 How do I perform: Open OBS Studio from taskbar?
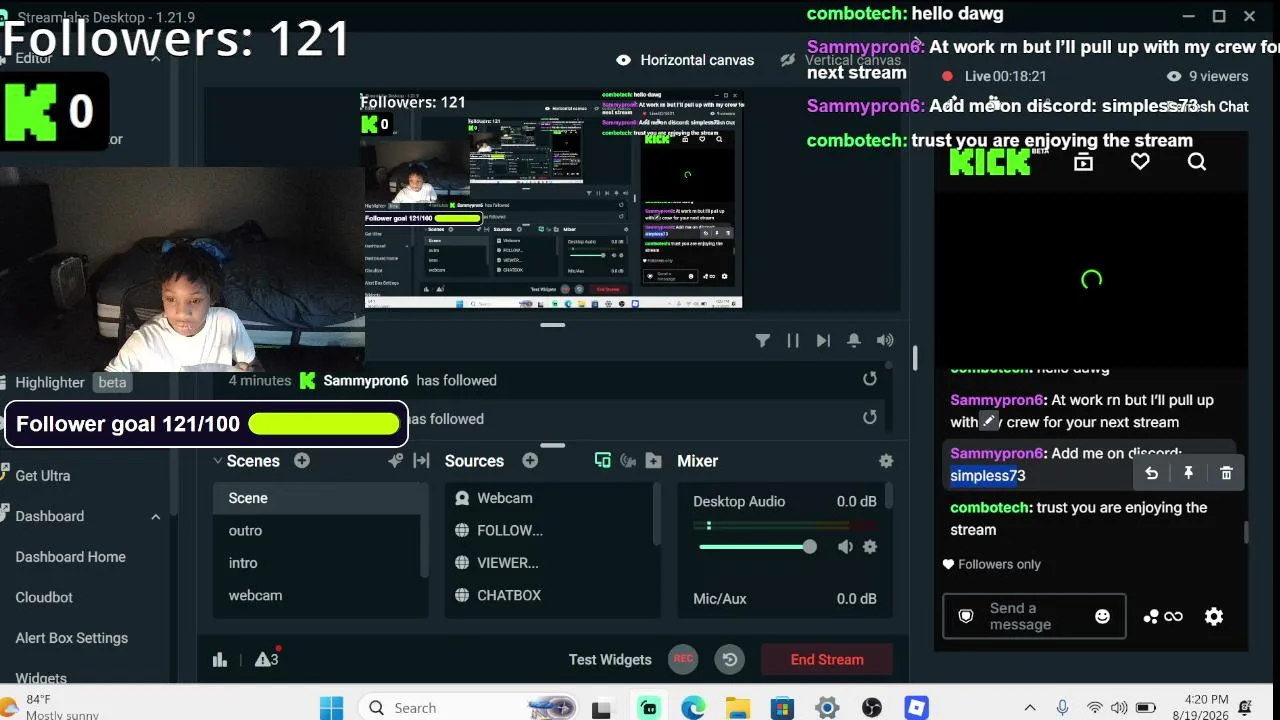click(872, 708)
